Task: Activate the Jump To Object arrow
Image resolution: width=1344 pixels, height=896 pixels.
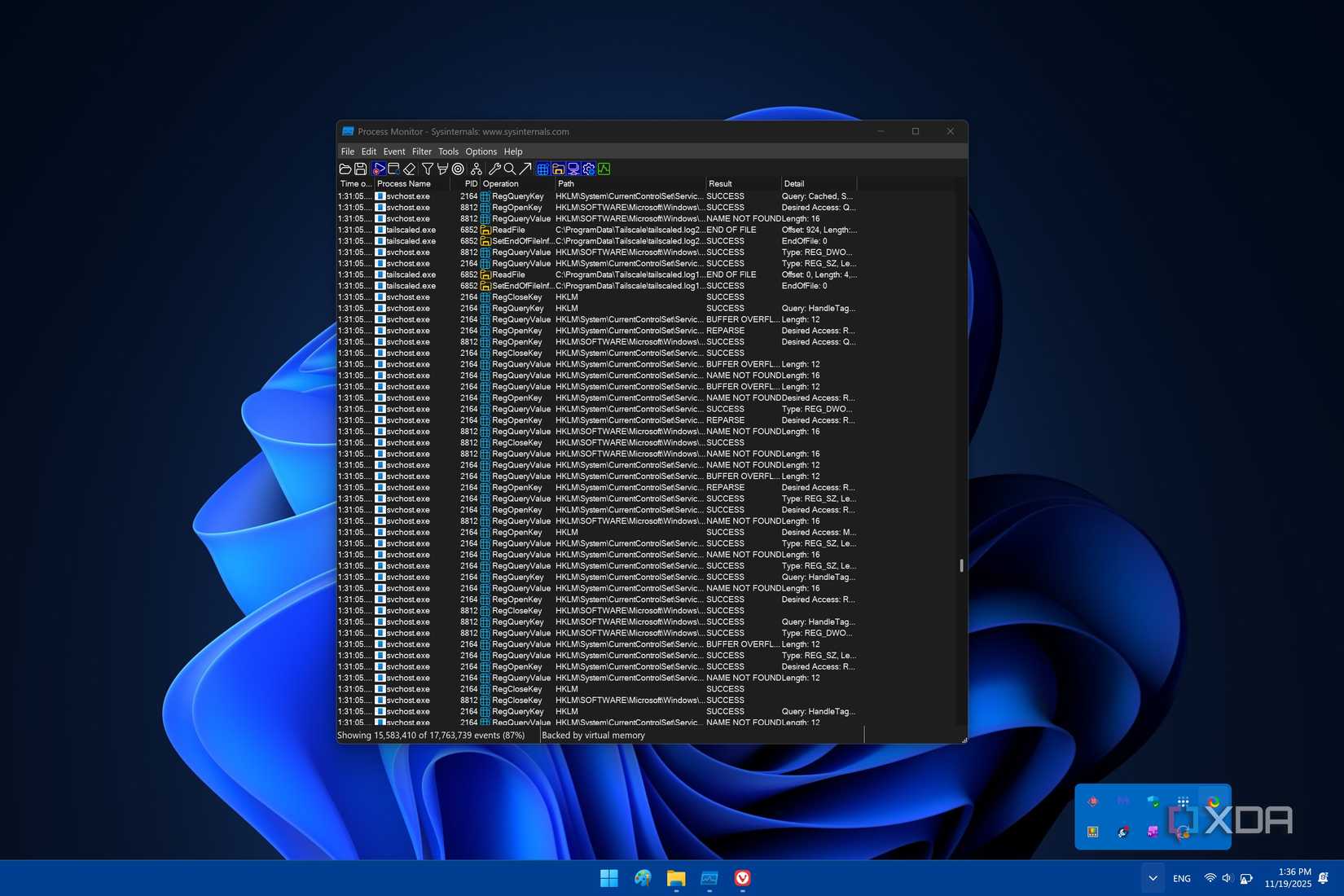Action: click(526, 169)
